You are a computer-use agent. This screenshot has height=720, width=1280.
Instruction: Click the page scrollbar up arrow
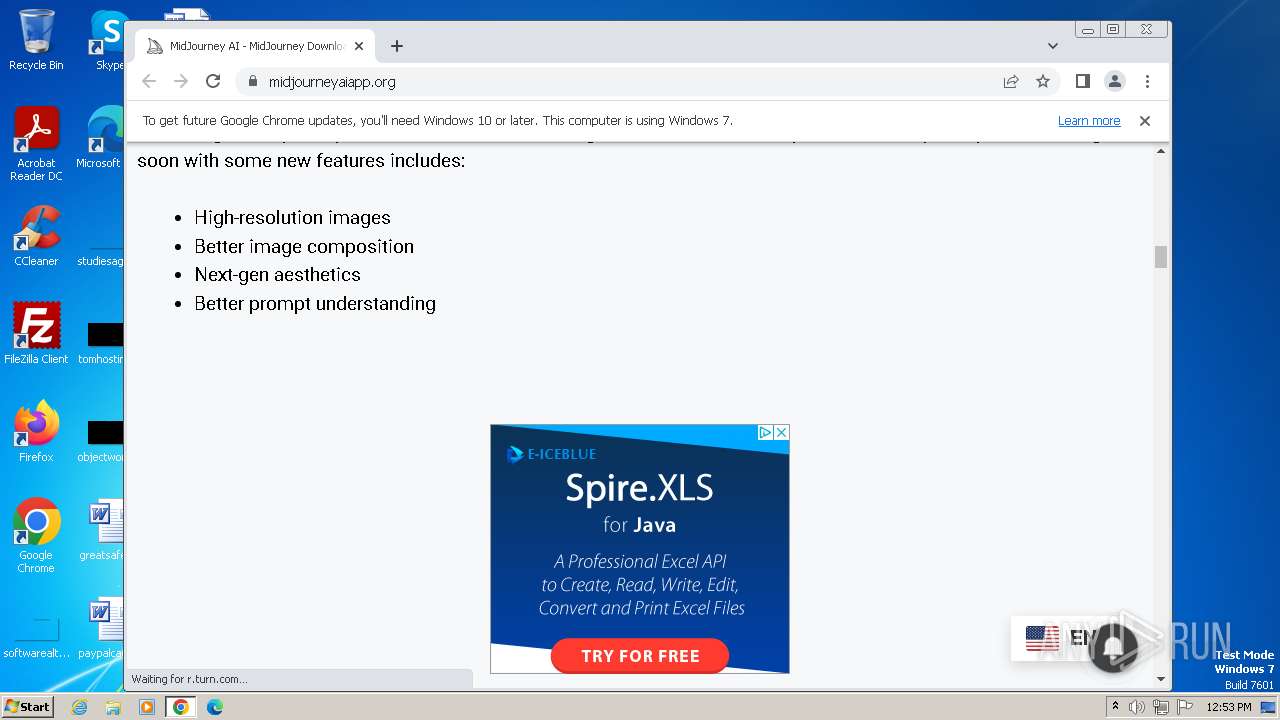click(1161, 151)
